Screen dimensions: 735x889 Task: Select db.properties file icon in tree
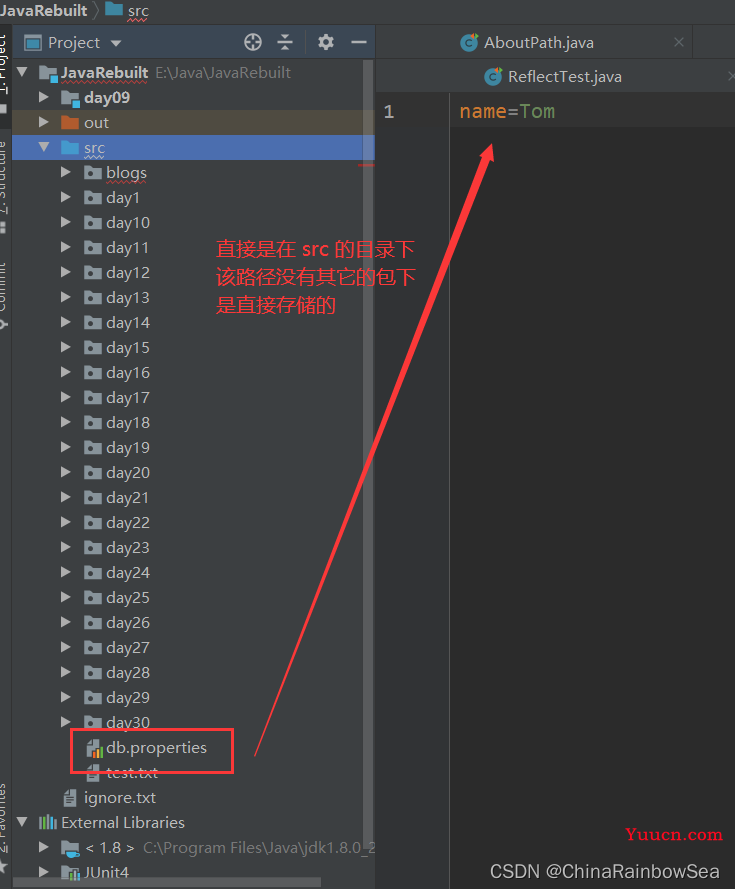pyautogui.click(x=94, y=748)
